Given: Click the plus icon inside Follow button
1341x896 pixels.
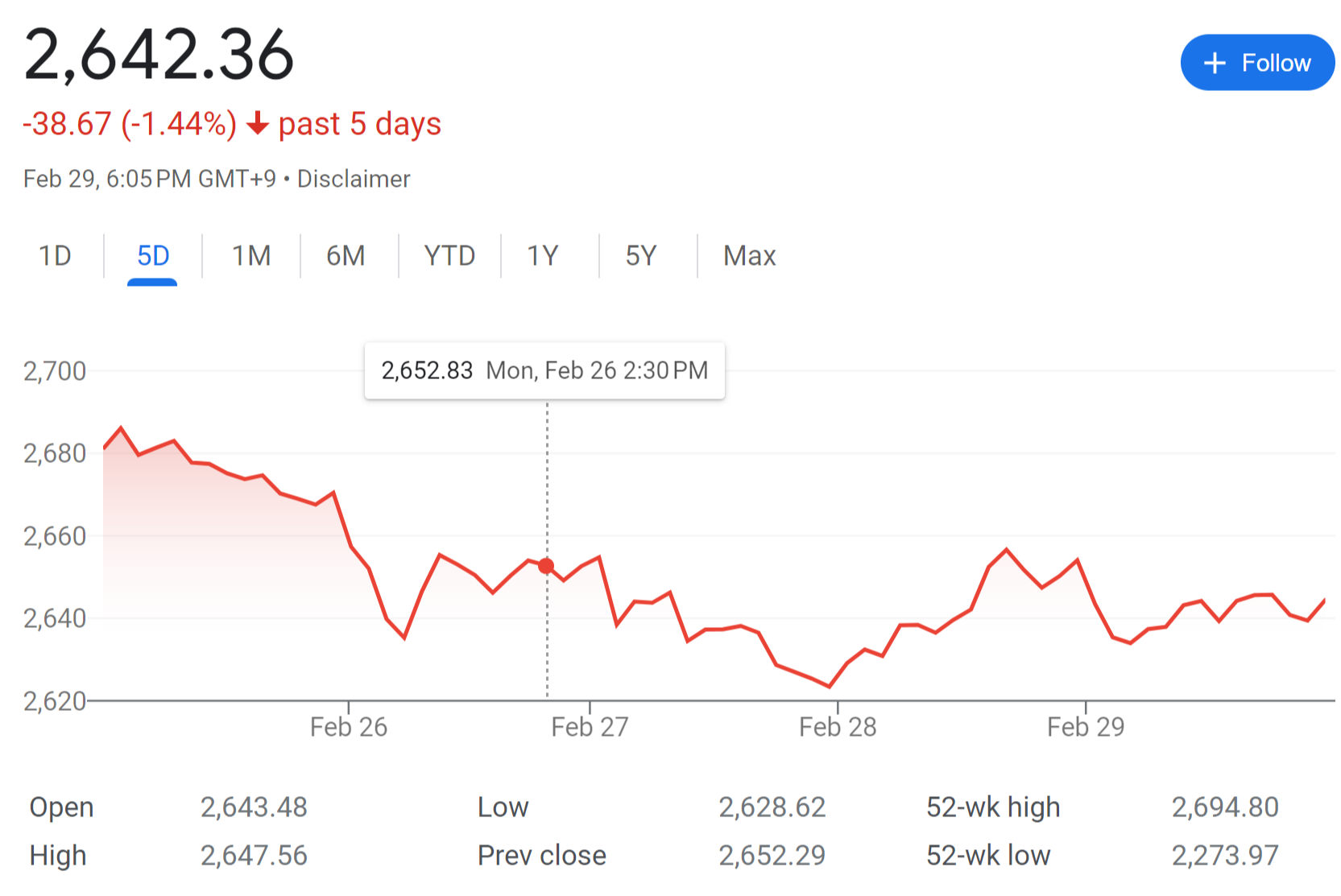Looking at the screenshot, I should point(1214,63).
